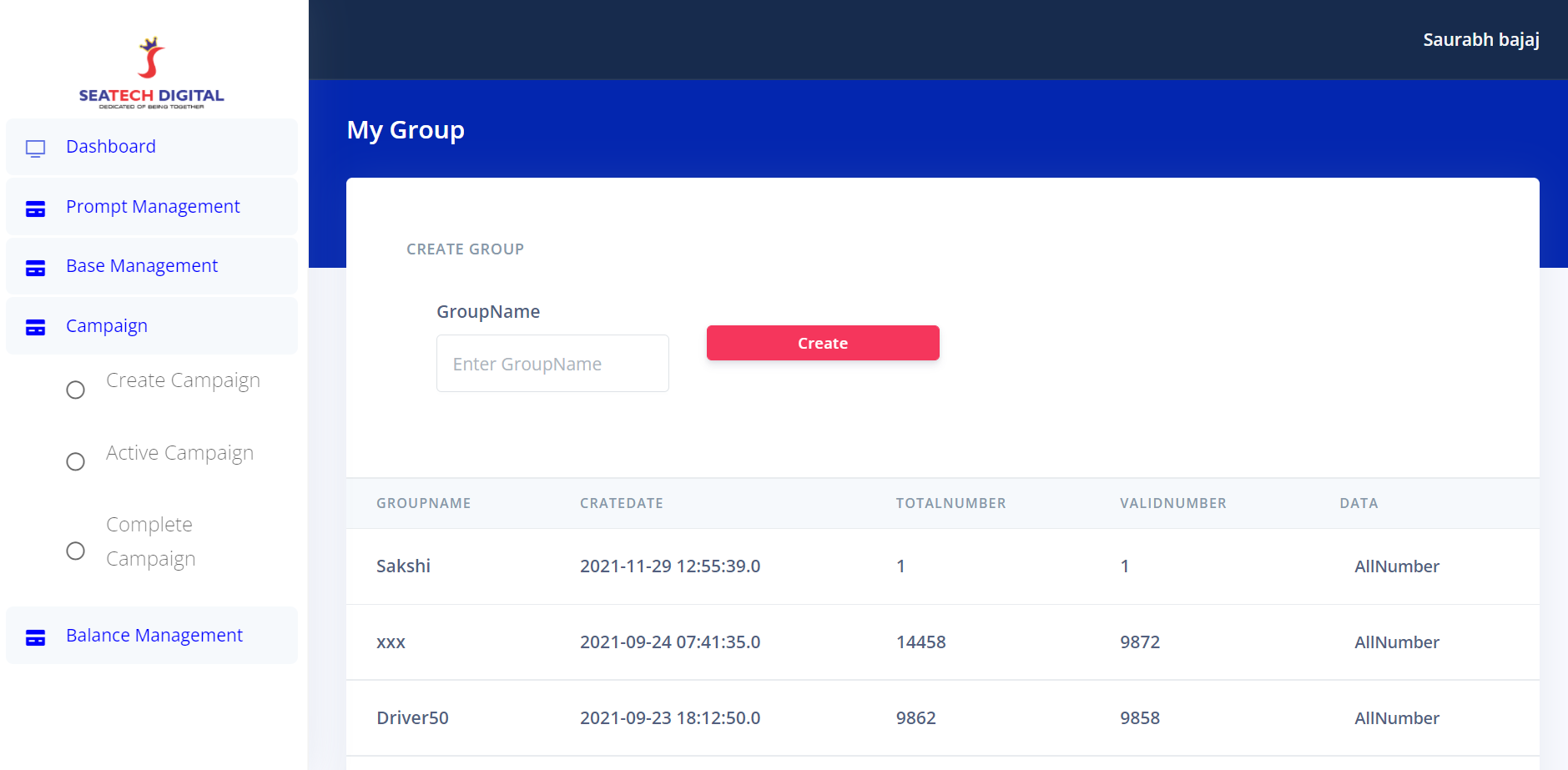Open AllNumber data for xxx group
The width and height of the screenshot is (1568, 770).
pos(1396,642)
